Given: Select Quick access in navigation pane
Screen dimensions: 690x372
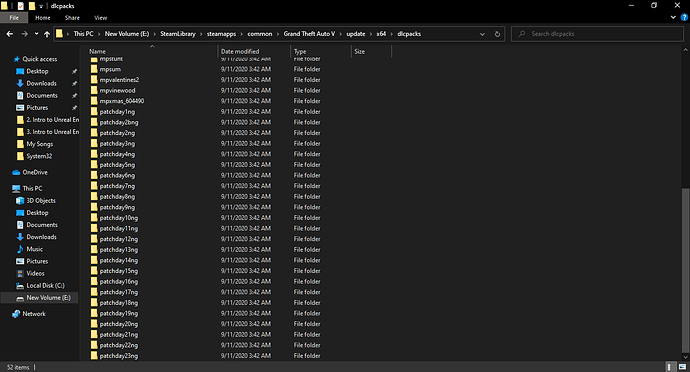Looking at the screenshot, I should coord(40,59).
